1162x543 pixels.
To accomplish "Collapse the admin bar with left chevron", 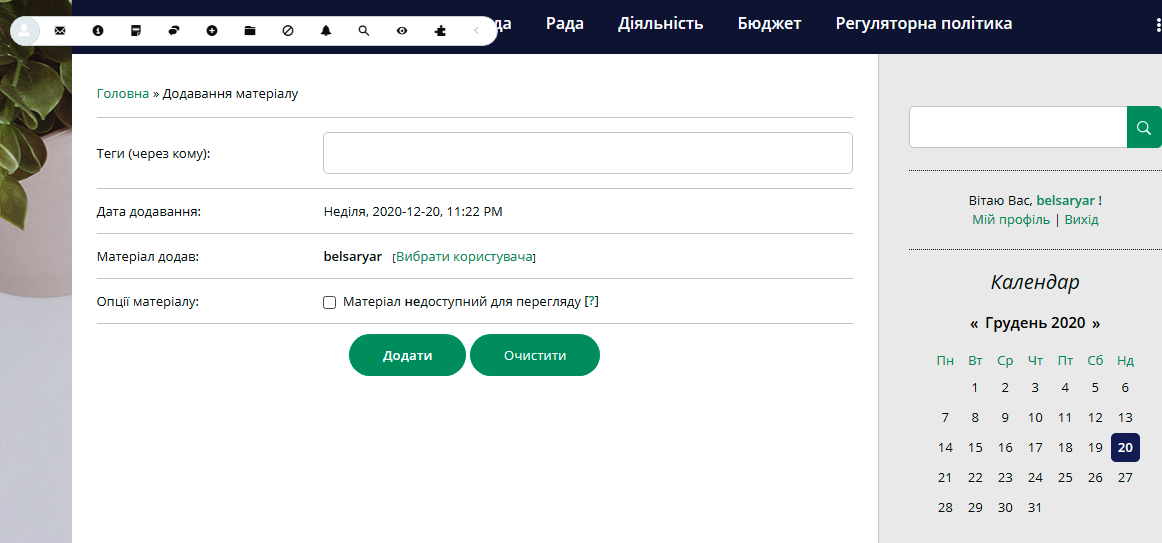I will [476, 31].
